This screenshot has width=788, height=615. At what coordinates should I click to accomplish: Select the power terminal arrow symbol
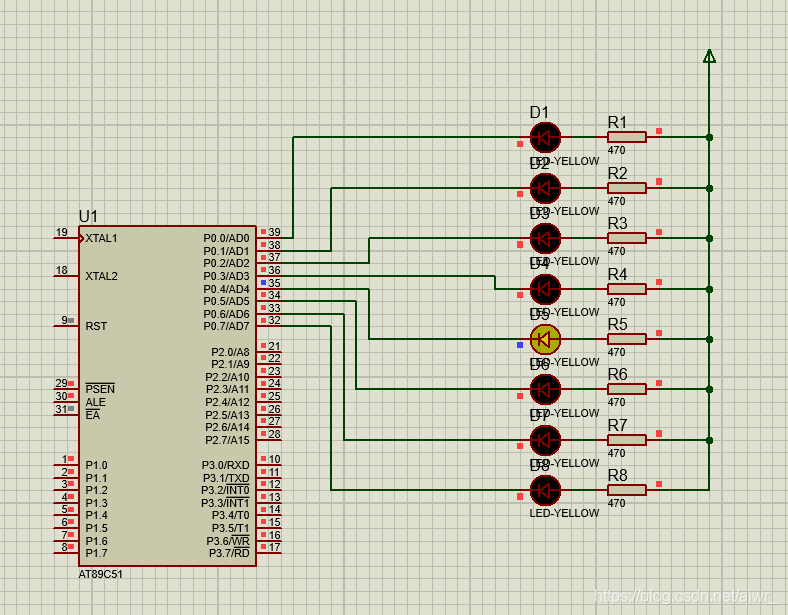pyautogui.click(x=709, y=56)
